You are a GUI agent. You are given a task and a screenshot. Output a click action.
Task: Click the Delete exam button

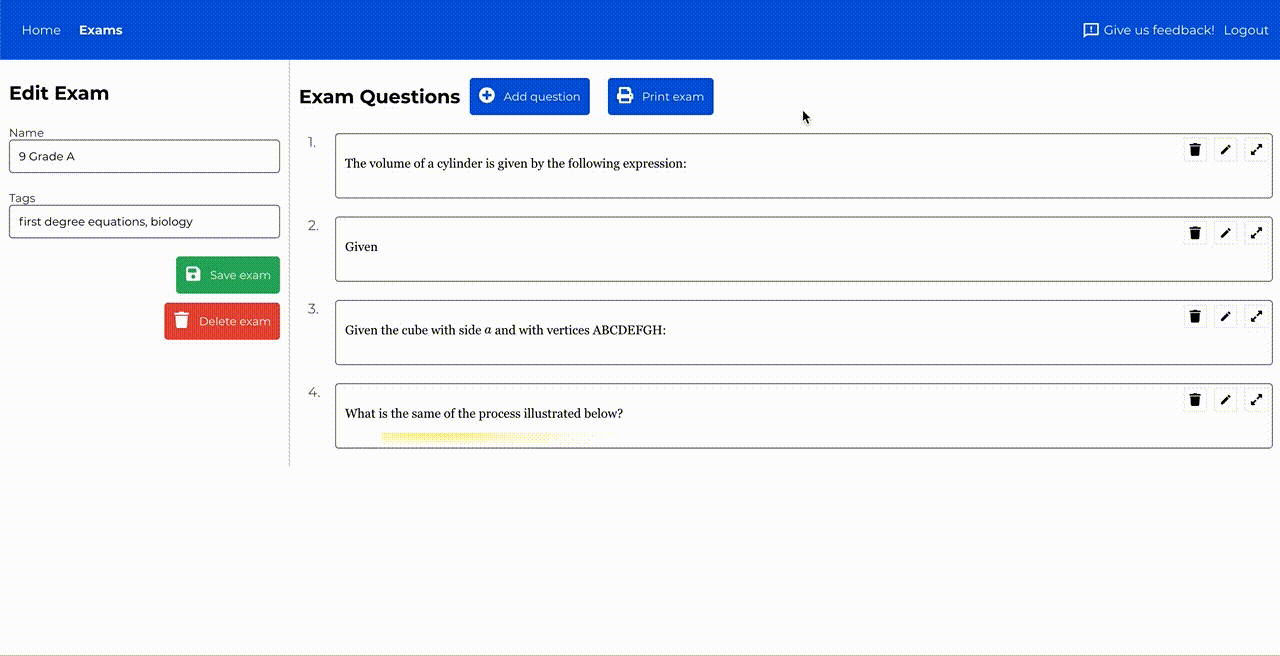tap(222, 321)
